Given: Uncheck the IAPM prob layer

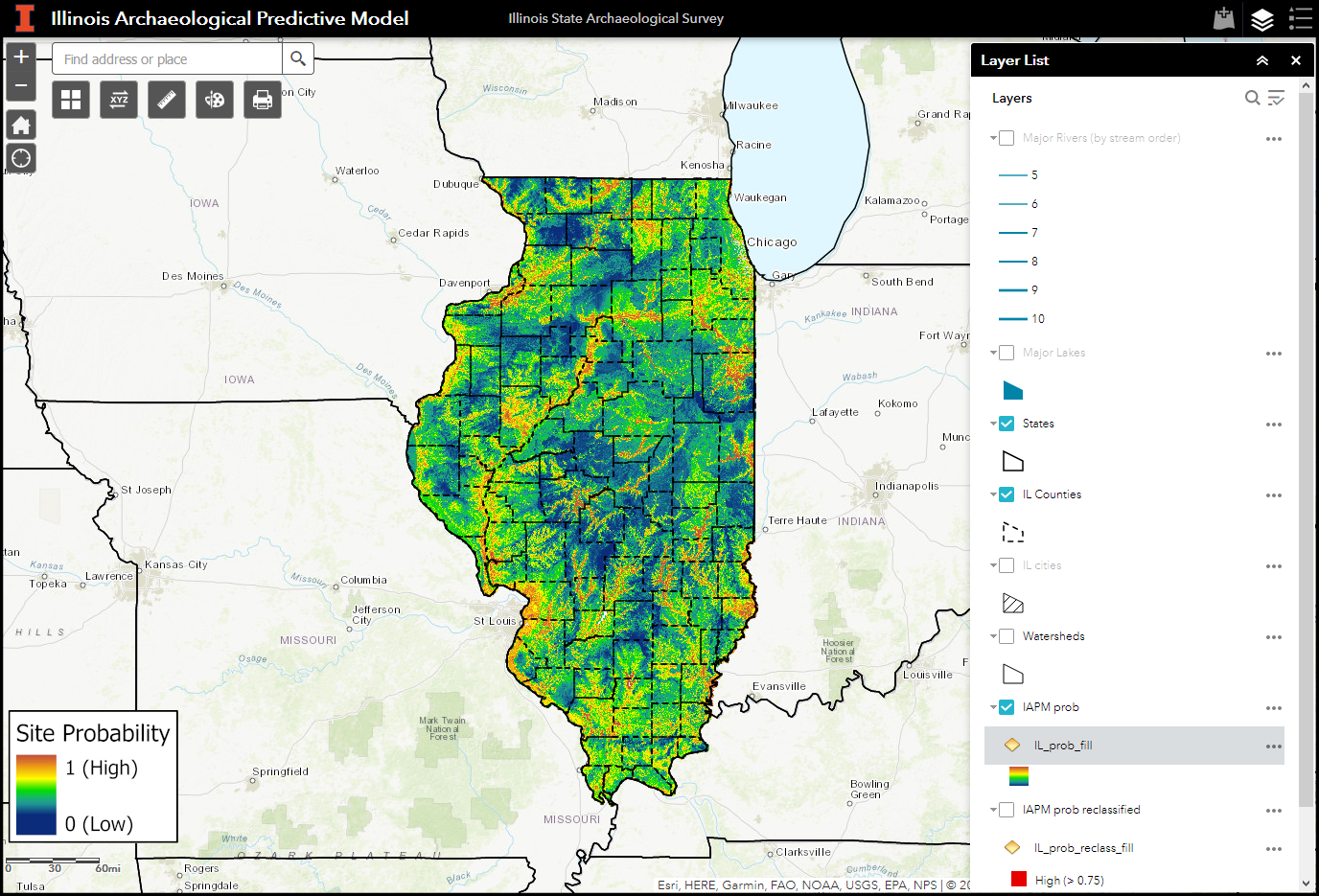Looking at the screenshot, I should tap(1007, 707).
